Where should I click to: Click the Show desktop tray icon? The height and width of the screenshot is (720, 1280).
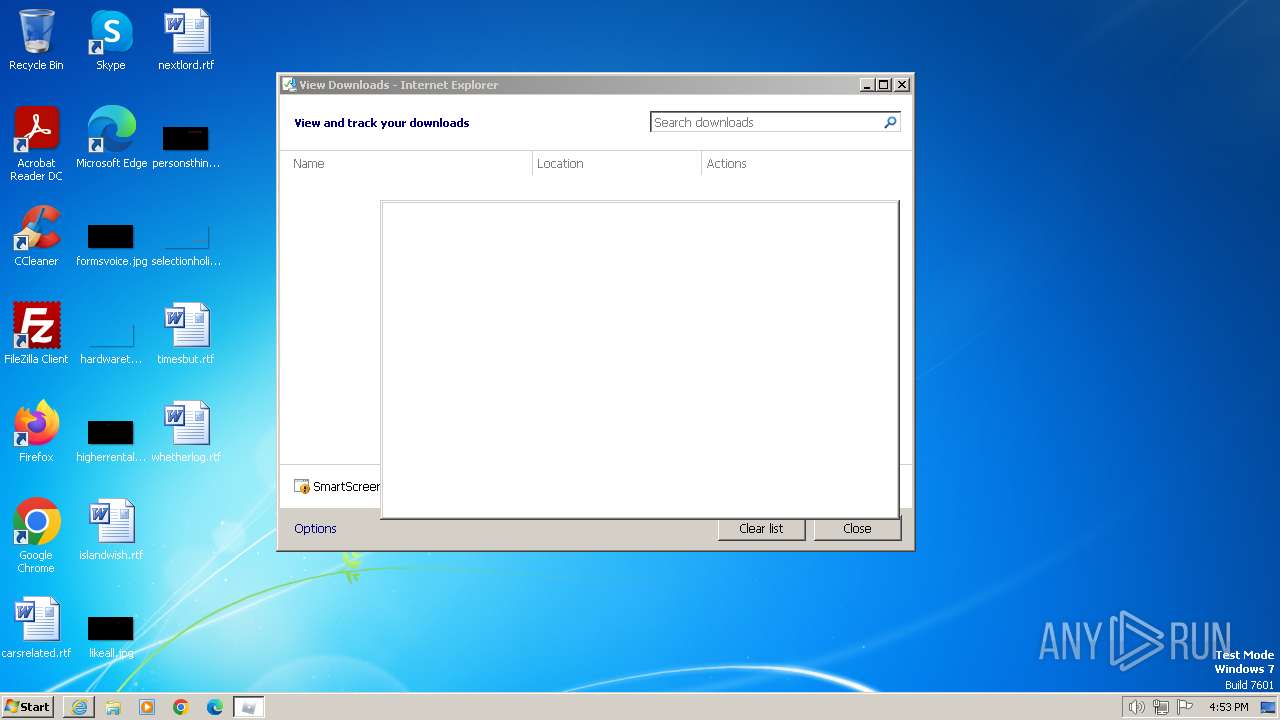(x=1268, y=707)
